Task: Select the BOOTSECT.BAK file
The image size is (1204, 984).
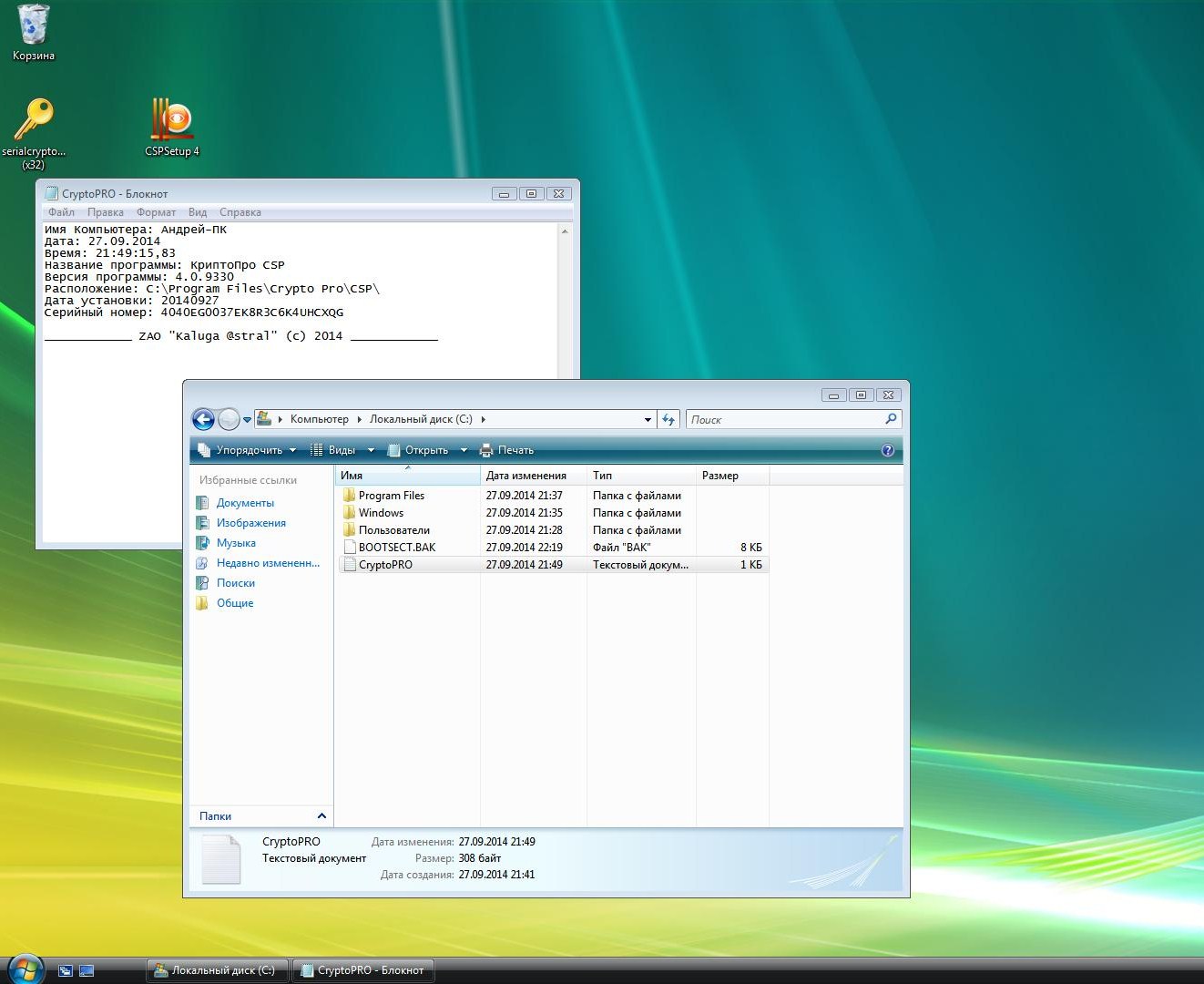Action: pyautogui.click(x=396, y=548)
